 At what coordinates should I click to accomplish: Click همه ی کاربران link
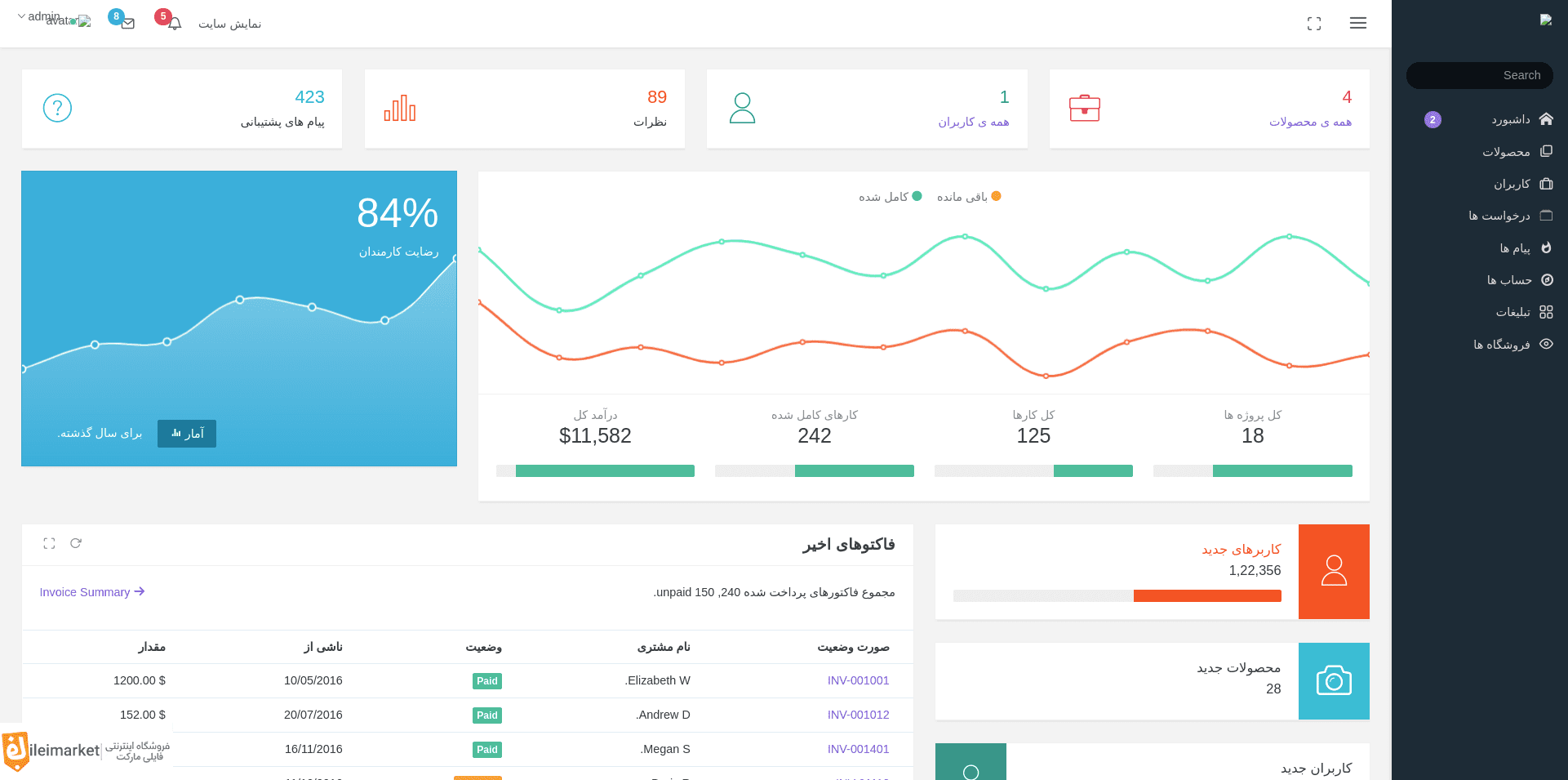973,122
